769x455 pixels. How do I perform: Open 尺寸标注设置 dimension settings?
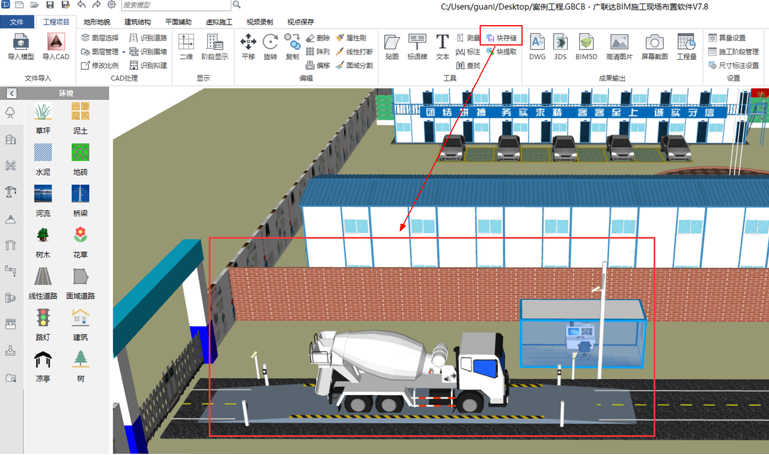click(x=734, y=65)
